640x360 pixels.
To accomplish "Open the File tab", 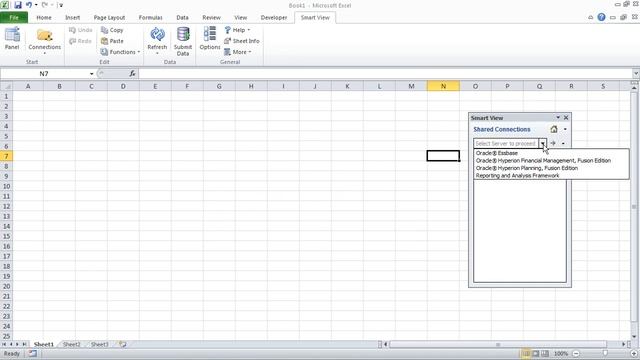I will pyautogui.click(x=14, y=18).
